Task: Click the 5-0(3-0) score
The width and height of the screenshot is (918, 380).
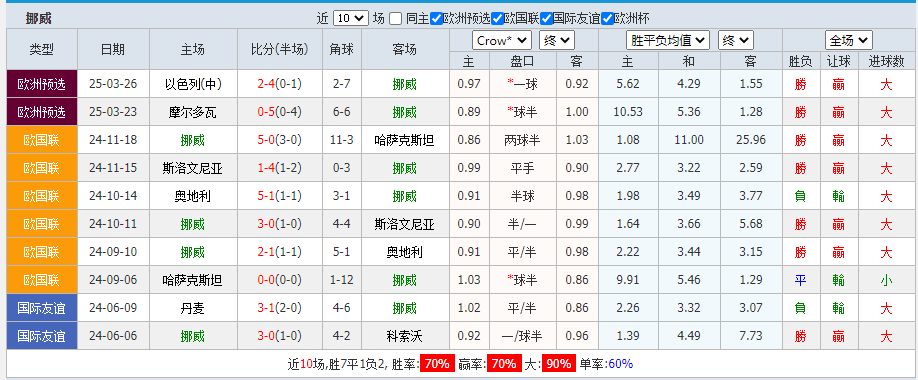Action: click(279, 140)
